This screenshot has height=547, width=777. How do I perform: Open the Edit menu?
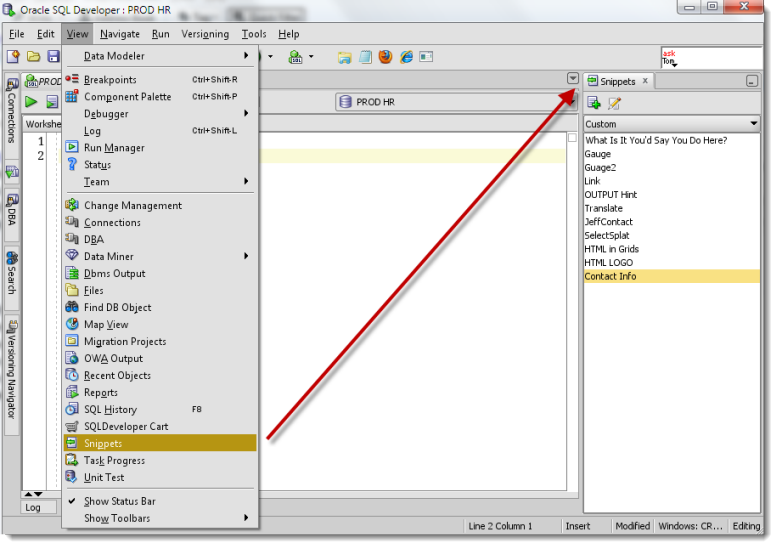(x=46, y=34)
